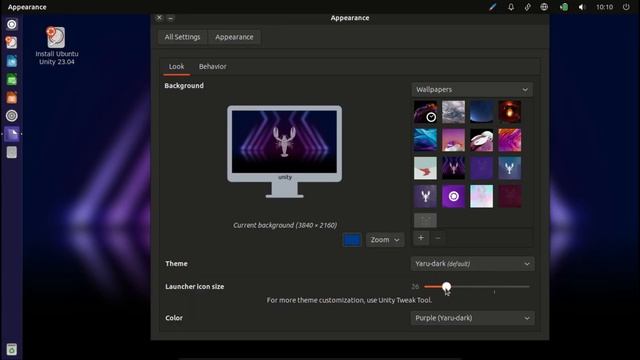The height and width of the screenshot is (360, 640).
Task: Select the red bird on pale wallpaper
Action: [x=425, y=168]
